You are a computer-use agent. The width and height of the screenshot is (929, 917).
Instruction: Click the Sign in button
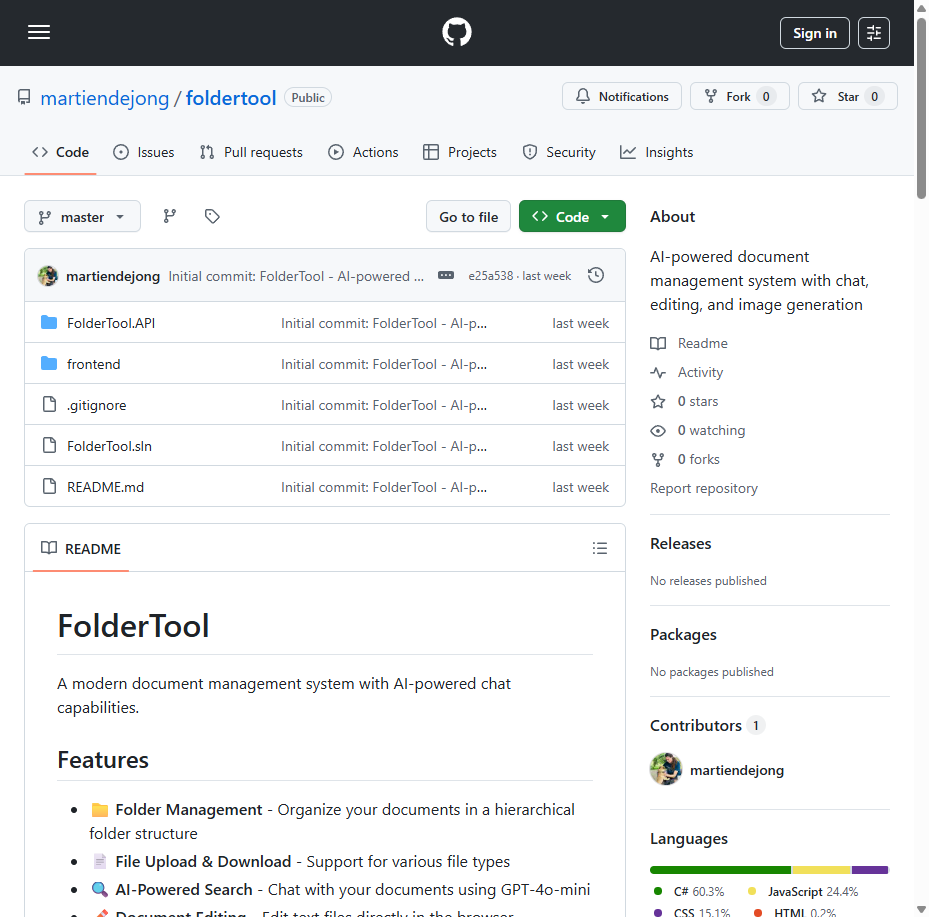pos(815,33)
